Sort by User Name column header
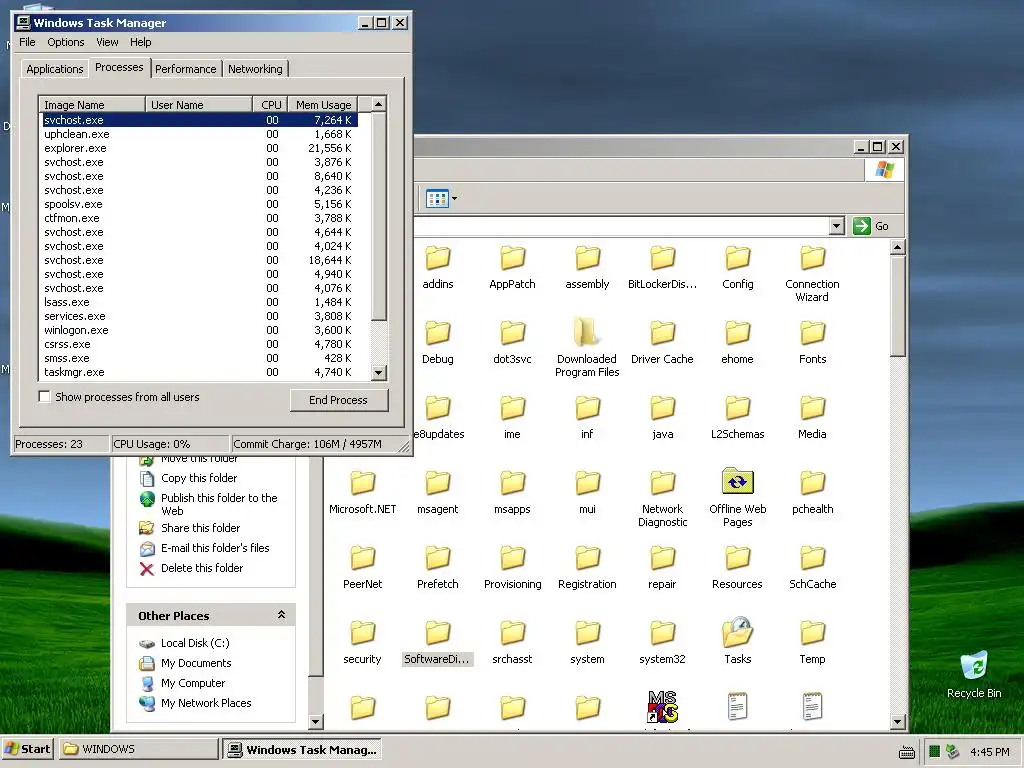The image size is (1024, 768). point(199,104)
